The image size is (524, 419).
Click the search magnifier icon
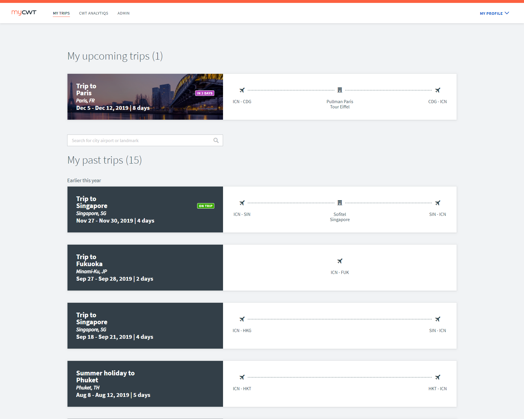click(216, 140)
